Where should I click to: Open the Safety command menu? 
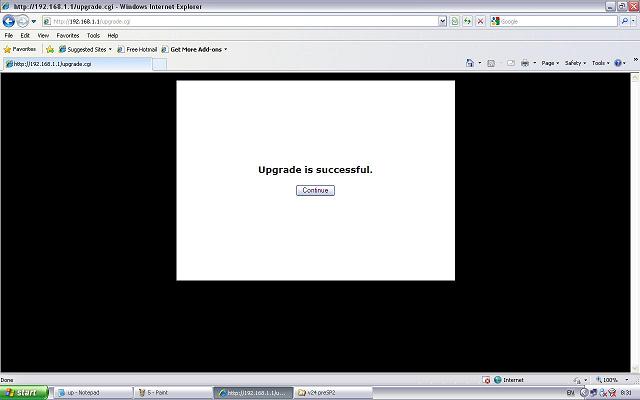click(575, 63)
